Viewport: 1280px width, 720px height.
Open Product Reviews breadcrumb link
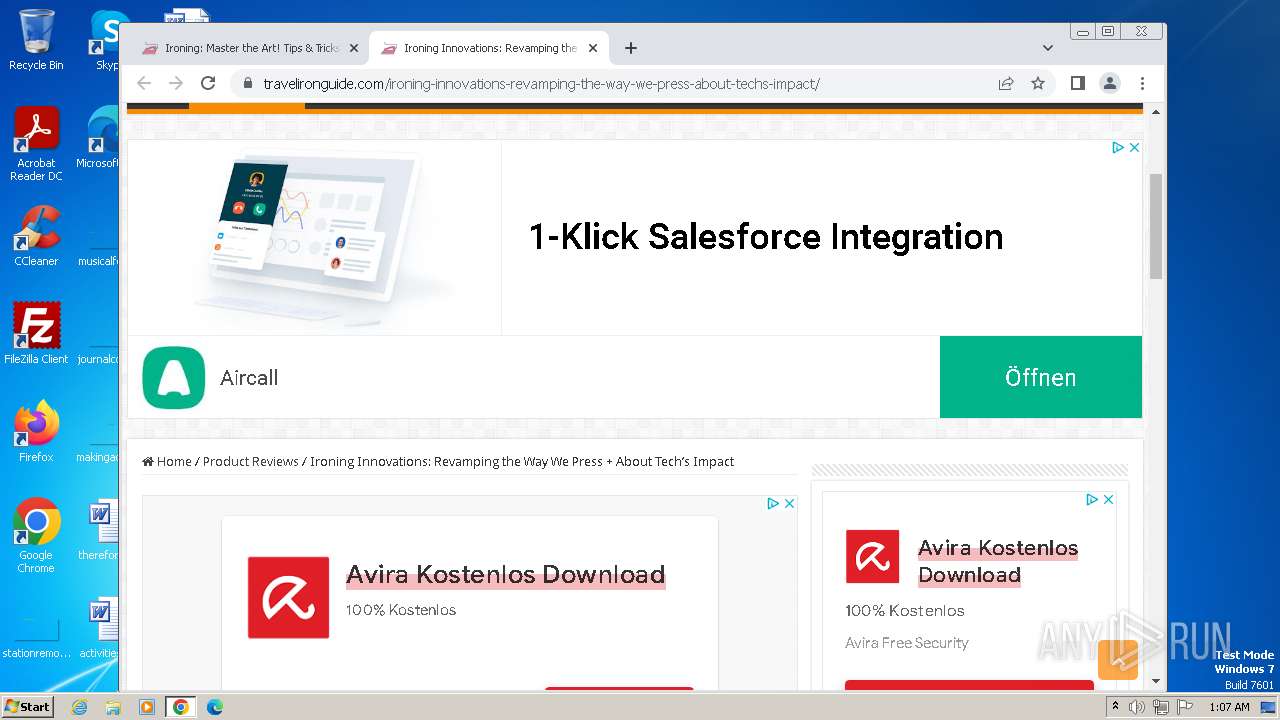(251, 461)
